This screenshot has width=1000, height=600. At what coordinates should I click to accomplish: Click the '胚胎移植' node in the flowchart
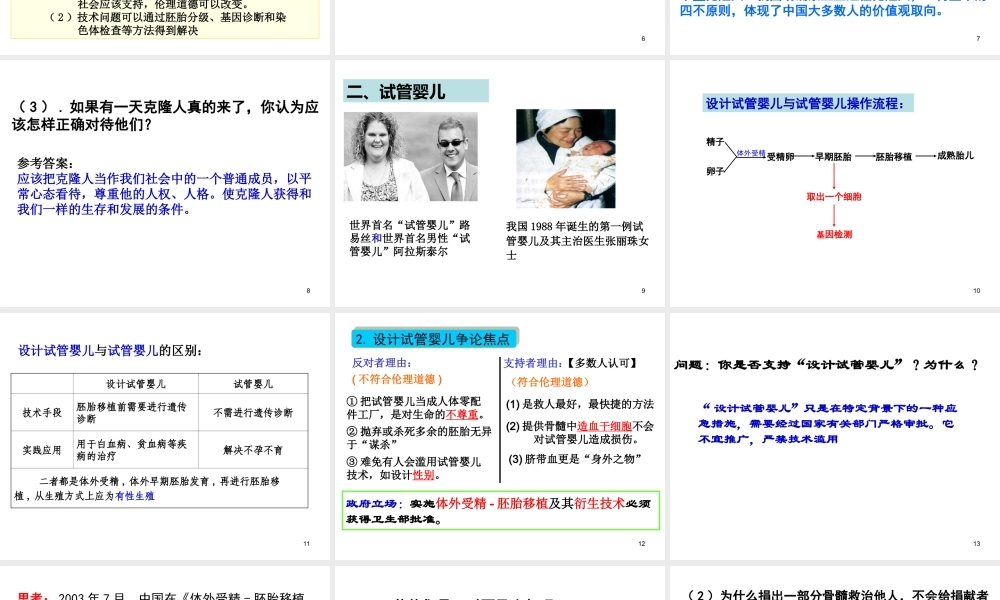[894, 157]
